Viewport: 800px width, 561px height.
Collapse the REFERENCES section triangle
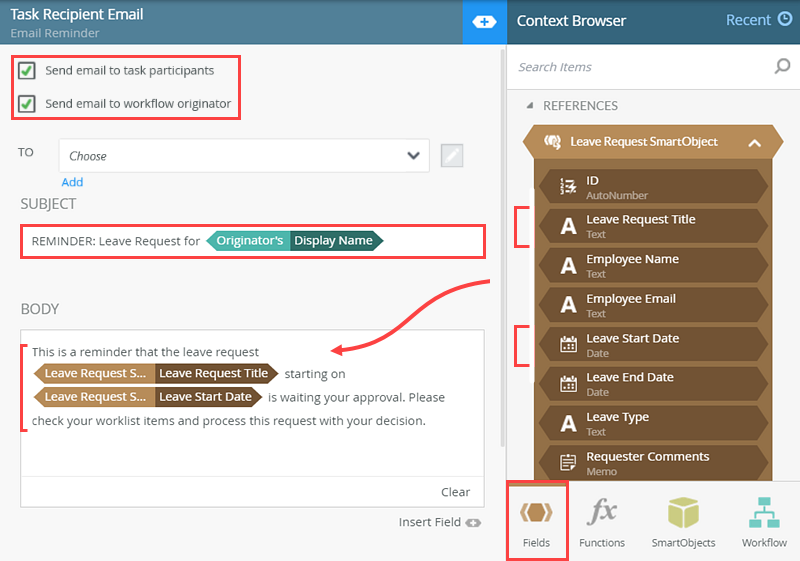point(530,106)
